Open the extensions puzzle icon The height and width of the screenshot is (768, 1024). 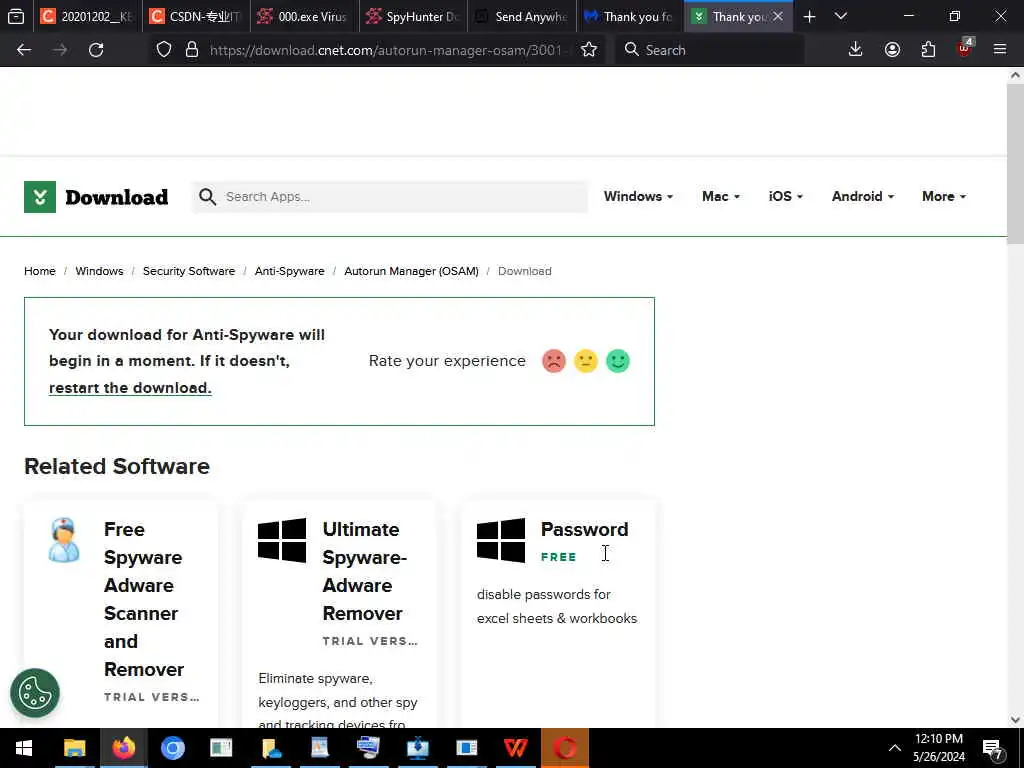coord(928,50)
